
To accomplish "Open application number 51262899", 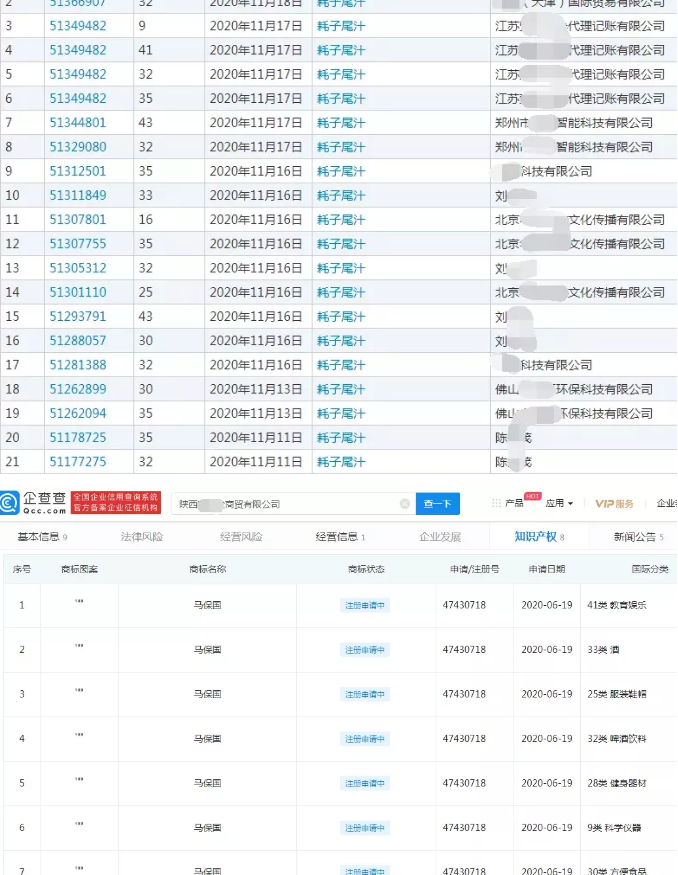I will point(78,389).
